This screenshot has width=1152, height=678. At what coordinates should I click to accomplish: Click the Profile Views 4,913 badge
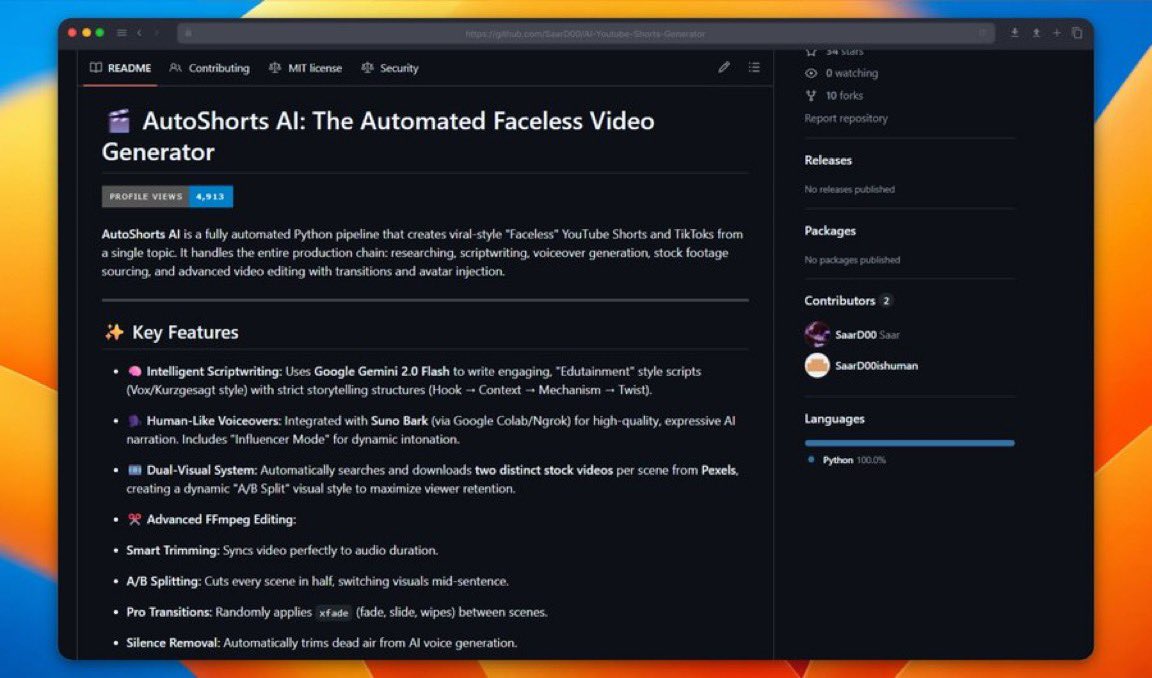point(168,197)
